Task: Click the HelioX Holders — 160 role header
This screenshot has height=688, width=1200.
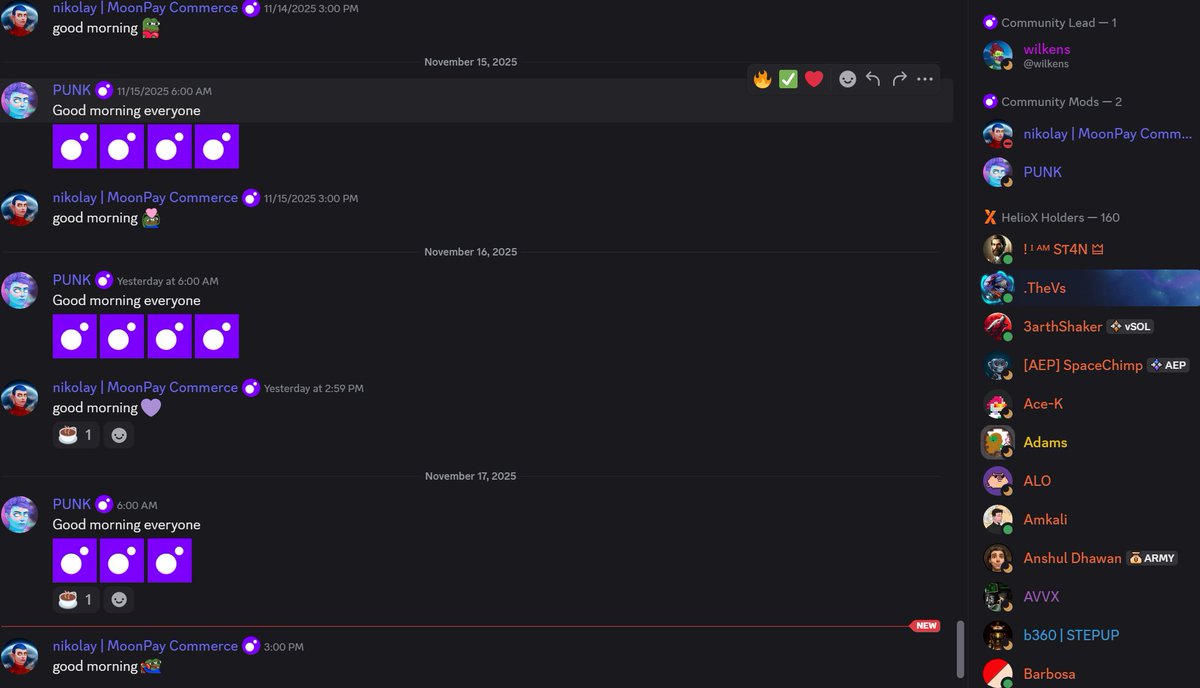Action: point(1051,217)
